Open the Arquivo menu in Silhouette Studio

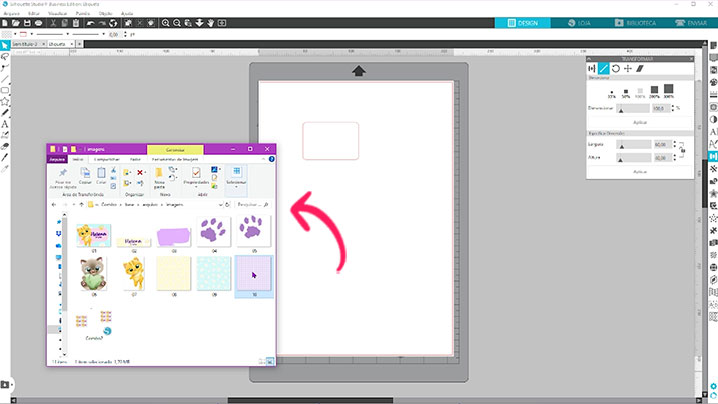[x=11, y=12]
